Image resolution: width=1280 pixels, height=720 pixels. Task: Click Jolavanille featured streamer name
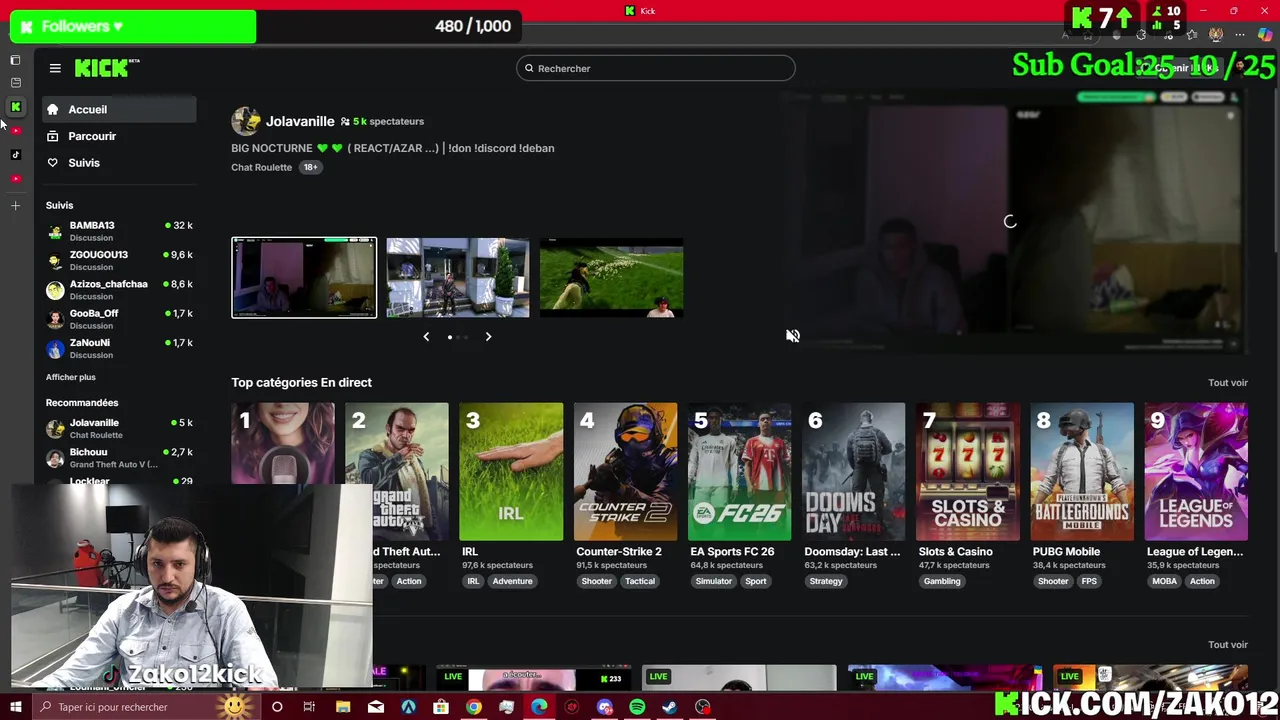pyautogui.click(x=300, y=121)
